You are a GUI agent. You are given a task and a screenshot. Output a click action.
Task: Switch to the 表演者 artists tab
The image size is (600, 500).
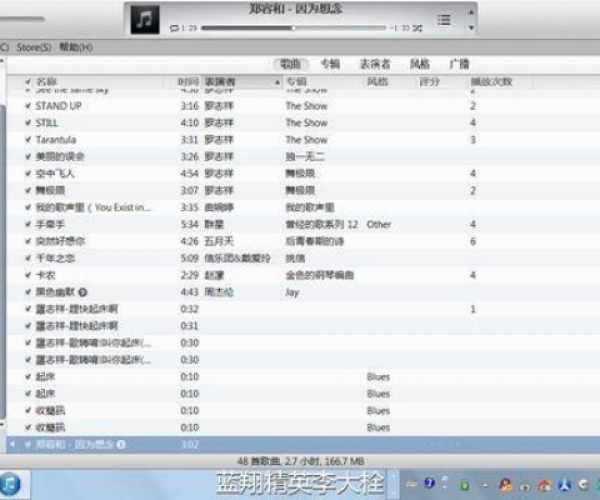(x=375, y=64)
